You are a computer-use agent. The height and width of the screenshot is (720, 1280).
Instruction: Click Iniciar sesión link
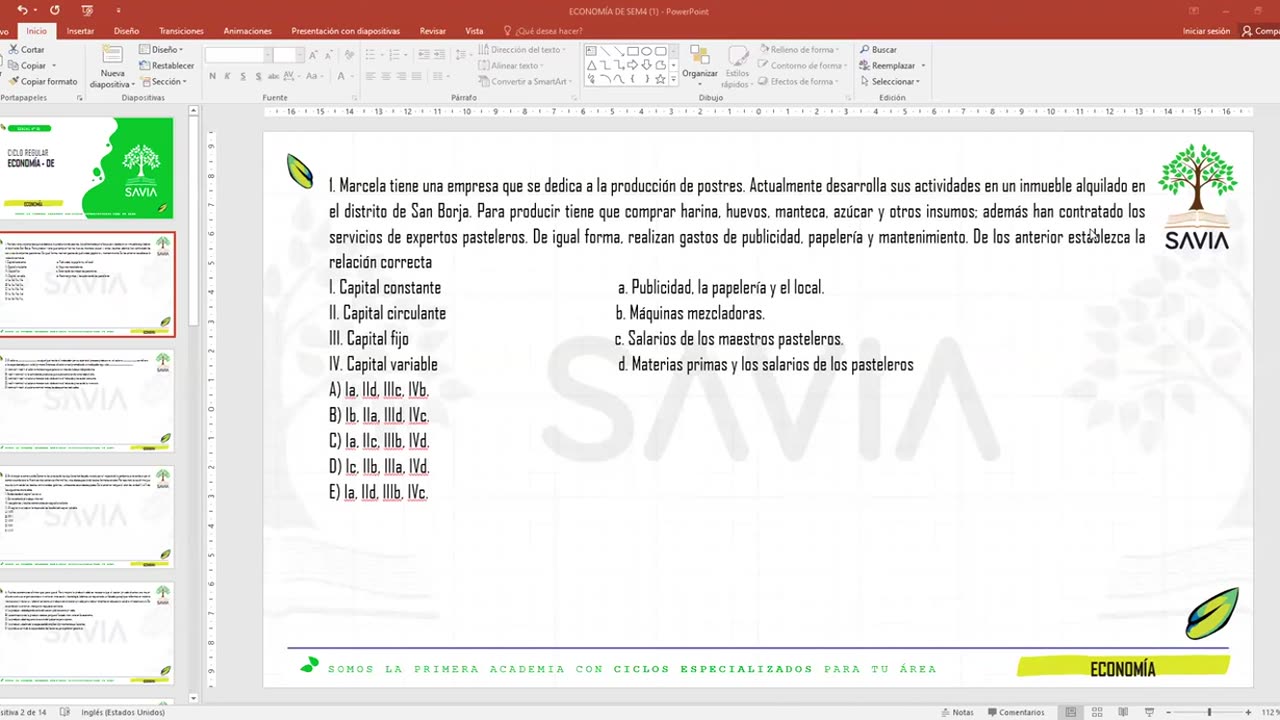coord(1206,31)
